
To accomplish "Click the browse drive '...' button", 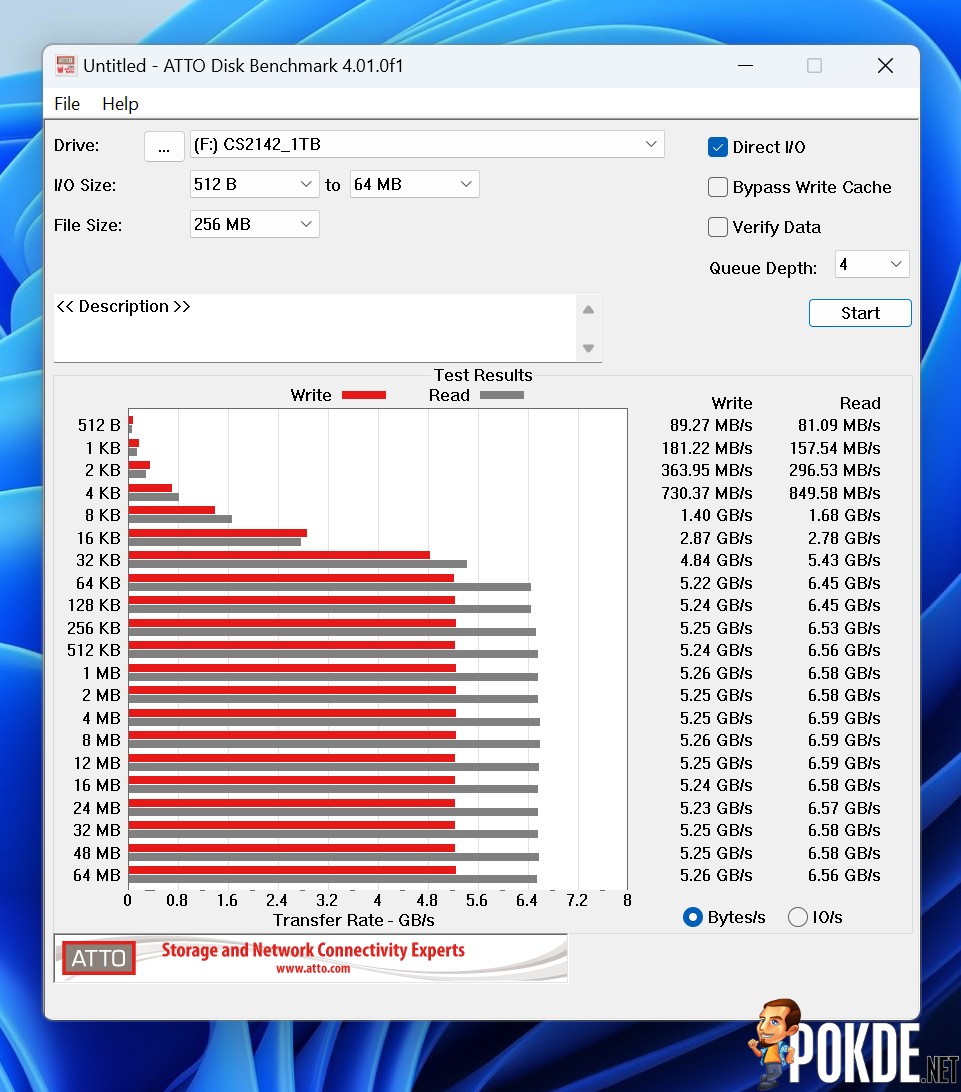I will pyautogui.click(x=164, y=146).
